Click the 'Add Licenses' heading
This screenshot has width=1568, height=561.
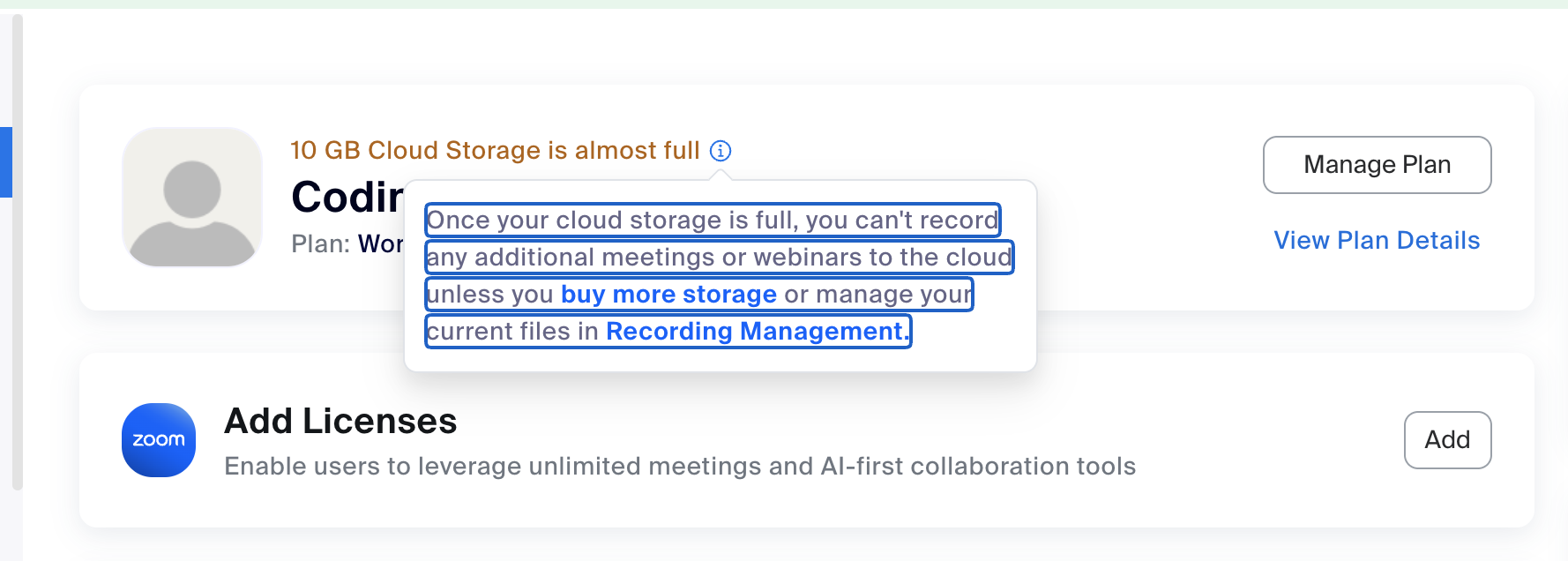click(340, 422)
